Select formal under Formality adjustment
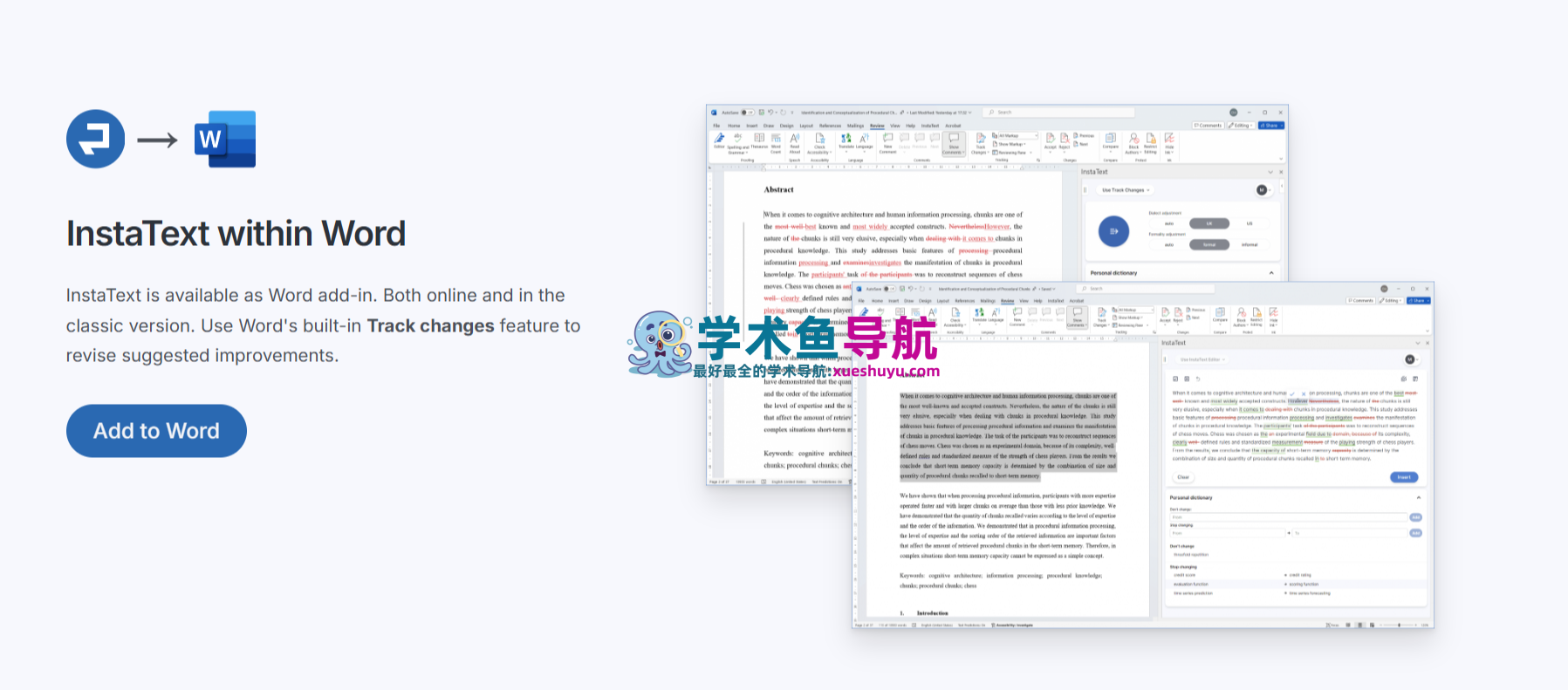This screenshot has height=690, width=1568. pyautogui.click(x=1209, y=244)
